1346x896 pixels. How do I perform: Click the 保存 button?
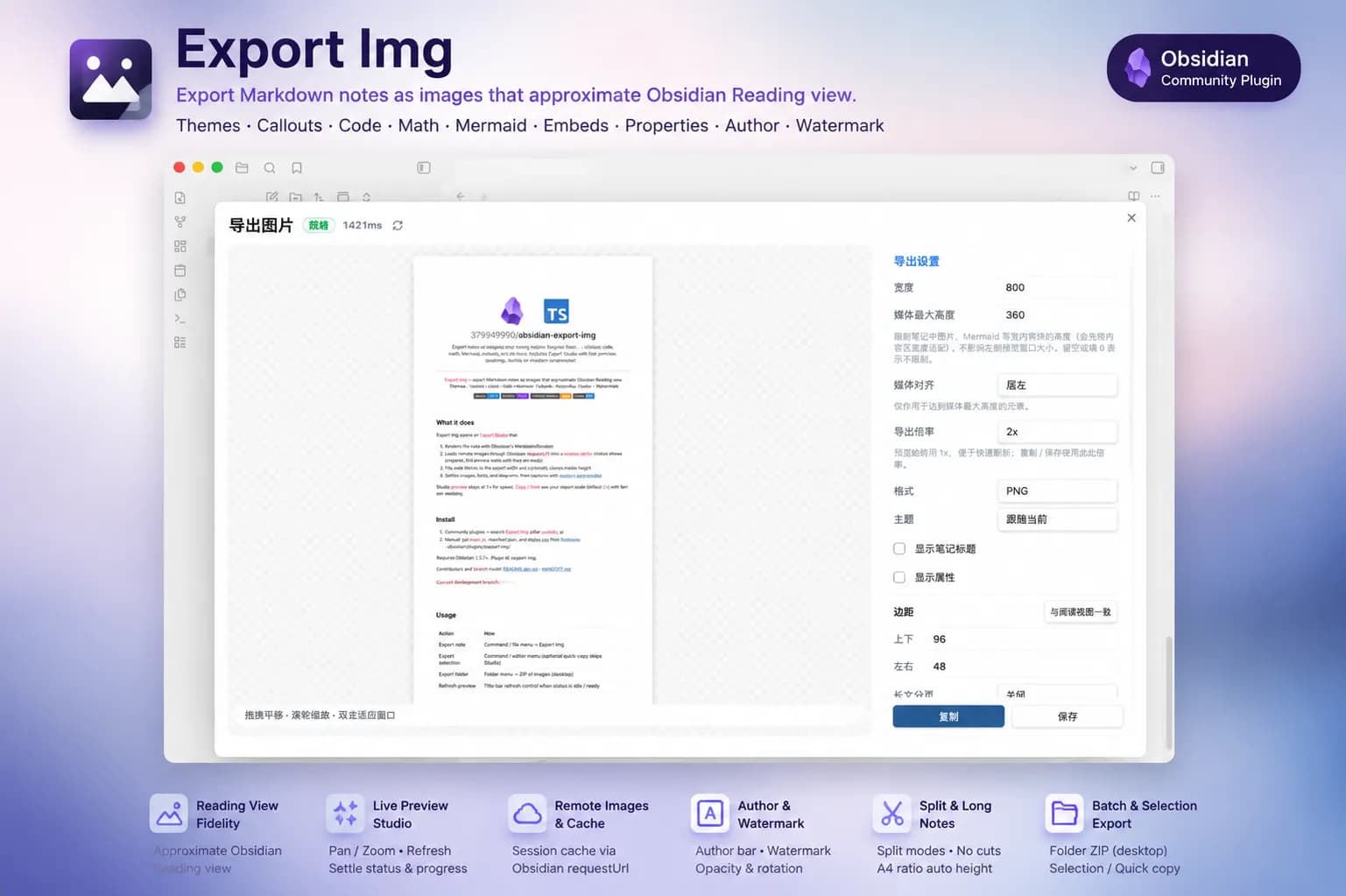(1068, 716)
